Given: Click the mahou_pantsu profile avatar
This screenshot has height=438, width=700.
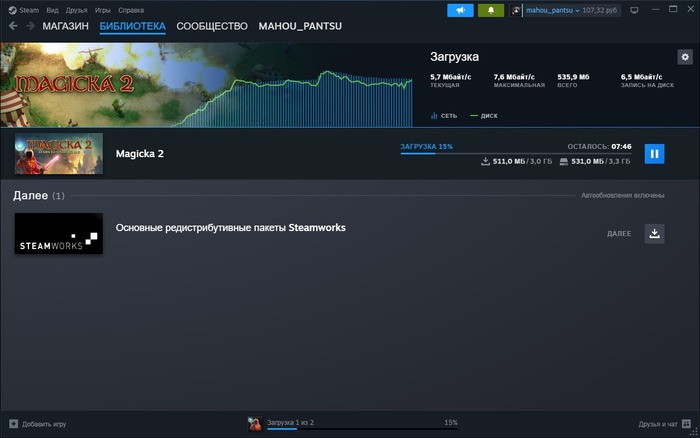Looking at the screenshot, I should (516, 10).
